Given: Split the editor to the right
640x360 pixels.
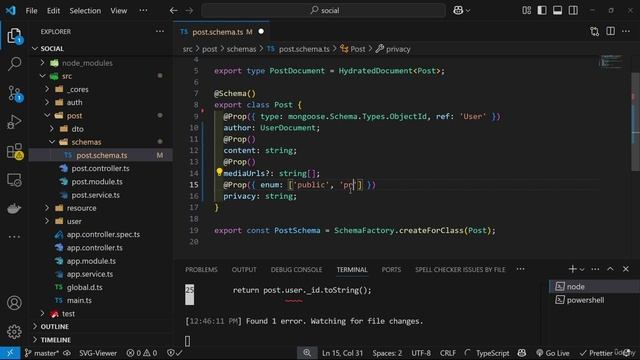Looking at the screenshot, I should coord(611,31).
